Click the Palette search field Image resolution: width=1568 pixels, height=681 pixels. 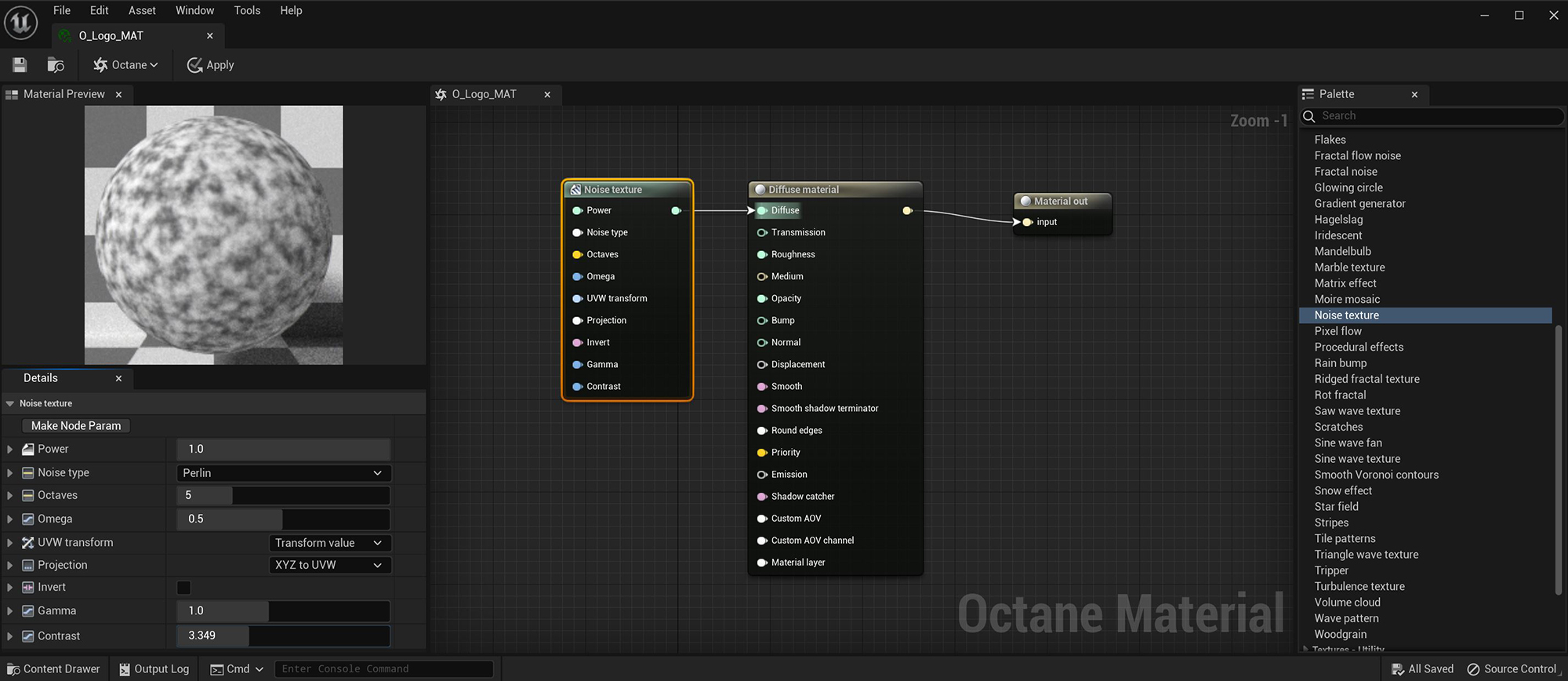[x=1432, y=116]
